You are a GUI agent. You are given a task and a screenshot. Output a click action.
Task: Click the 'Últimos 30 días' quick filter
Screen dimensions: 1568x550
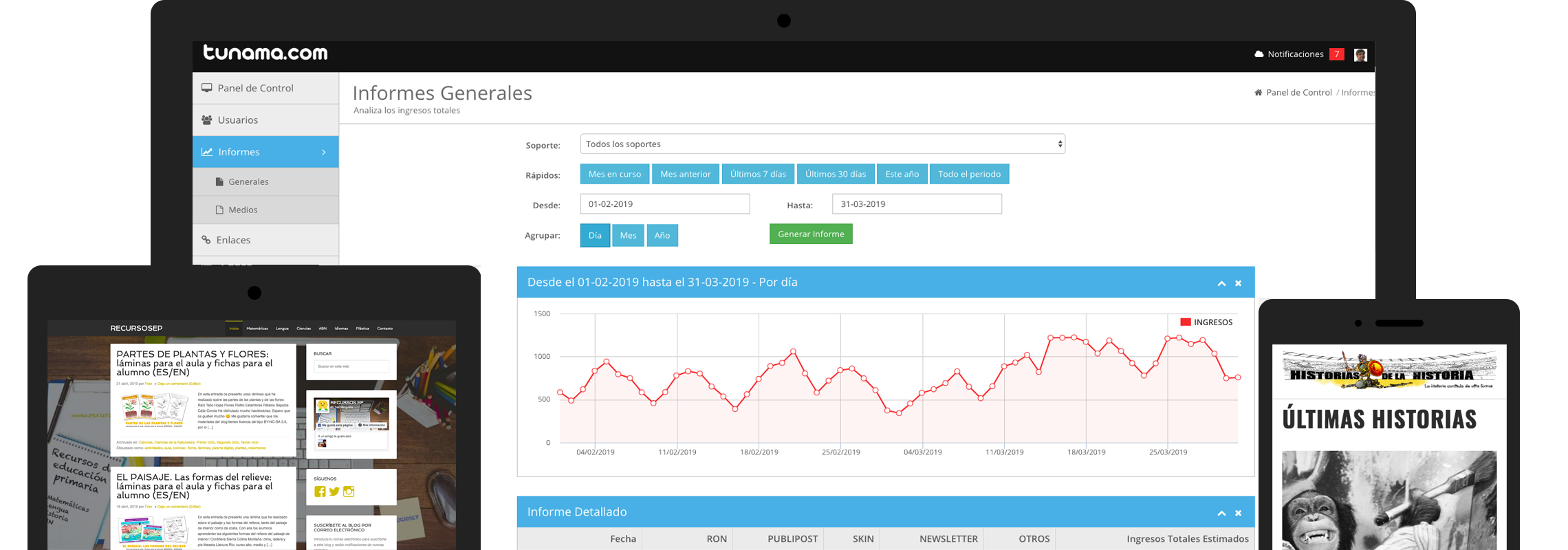(x=836, y=174)
